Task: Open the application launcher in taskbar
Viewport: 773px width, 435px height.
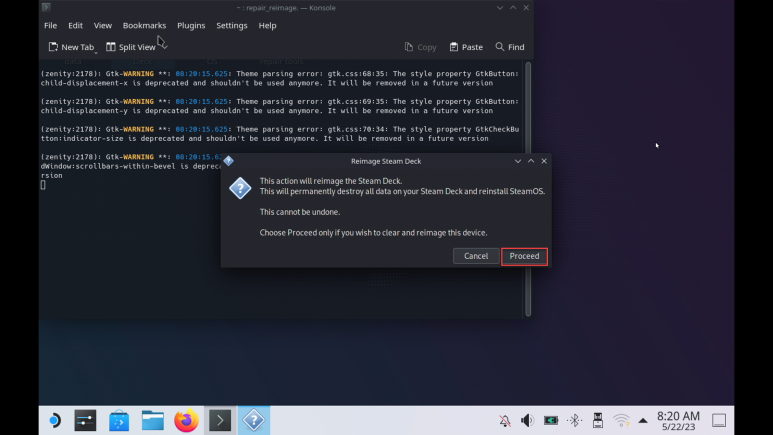Action: [54, 421]
